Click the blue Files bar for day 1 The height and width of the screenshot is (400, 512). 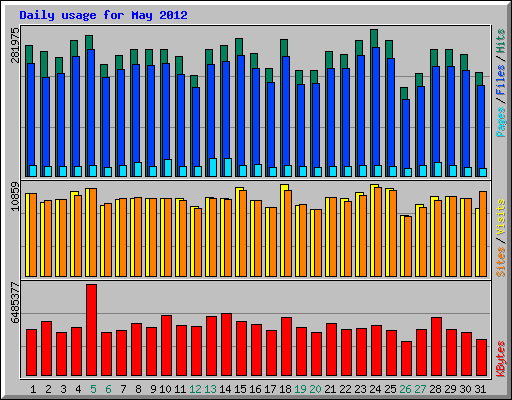pos(31,114)
